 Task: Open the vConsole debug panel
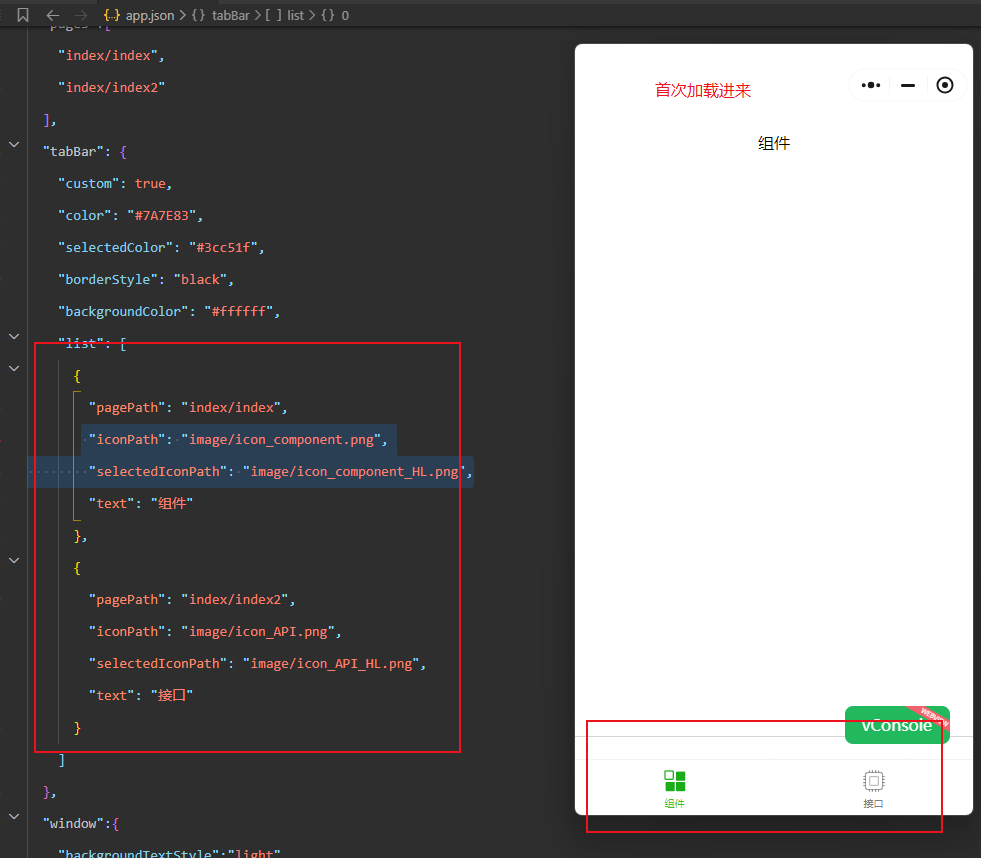point(897,725)
